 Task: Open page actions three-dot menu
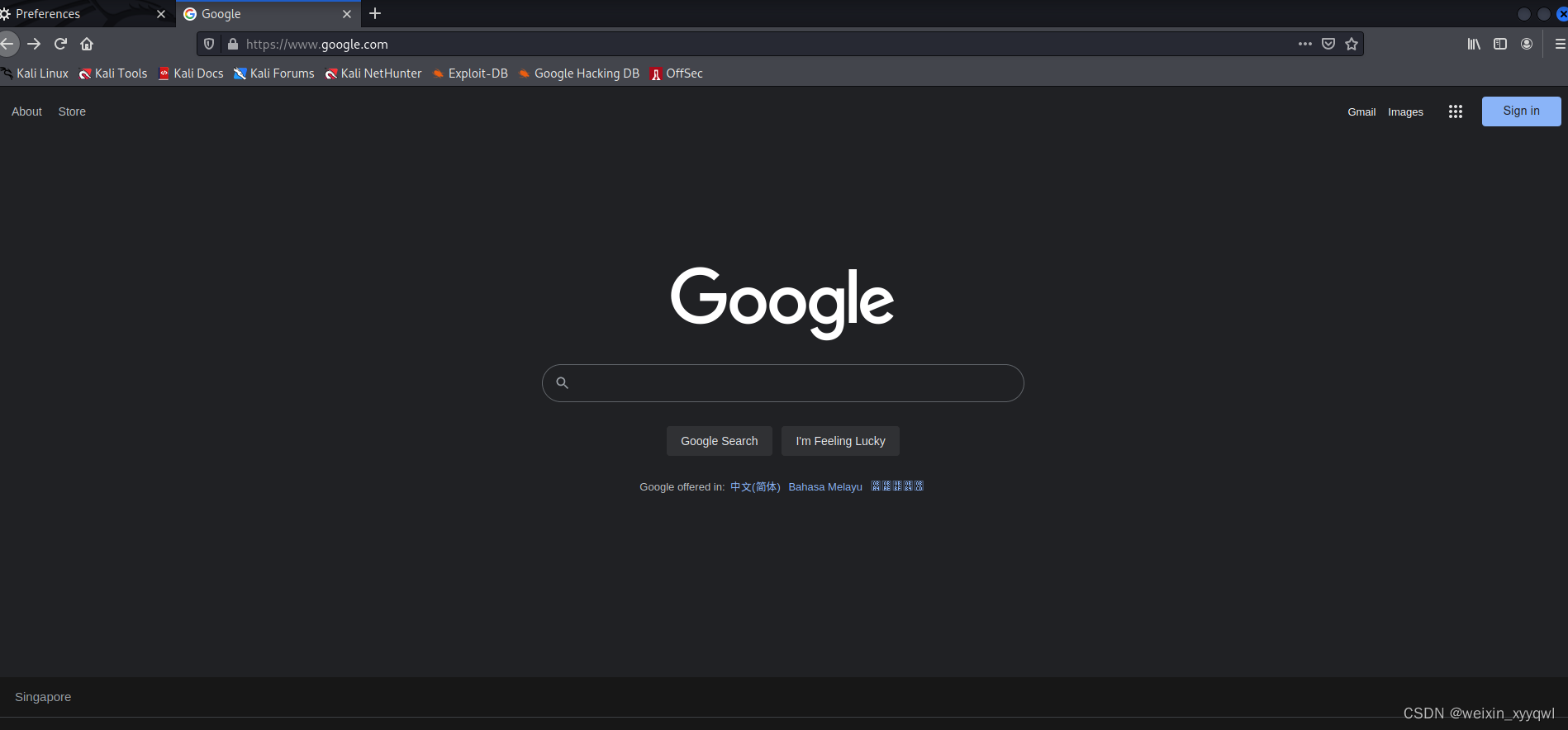tap(1305, 44)
